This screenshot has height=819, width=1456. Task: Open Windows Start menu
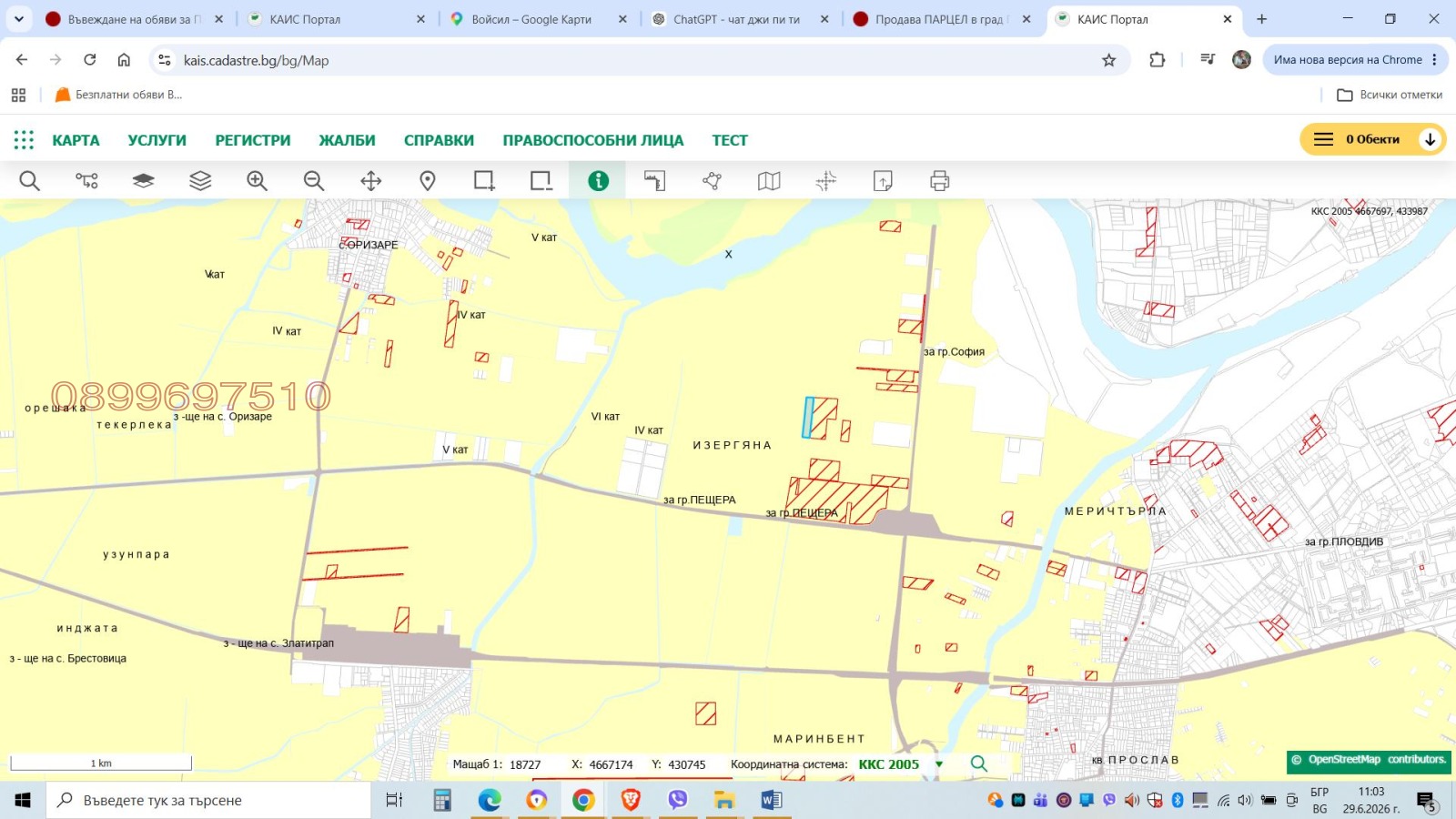pos(23,800)
